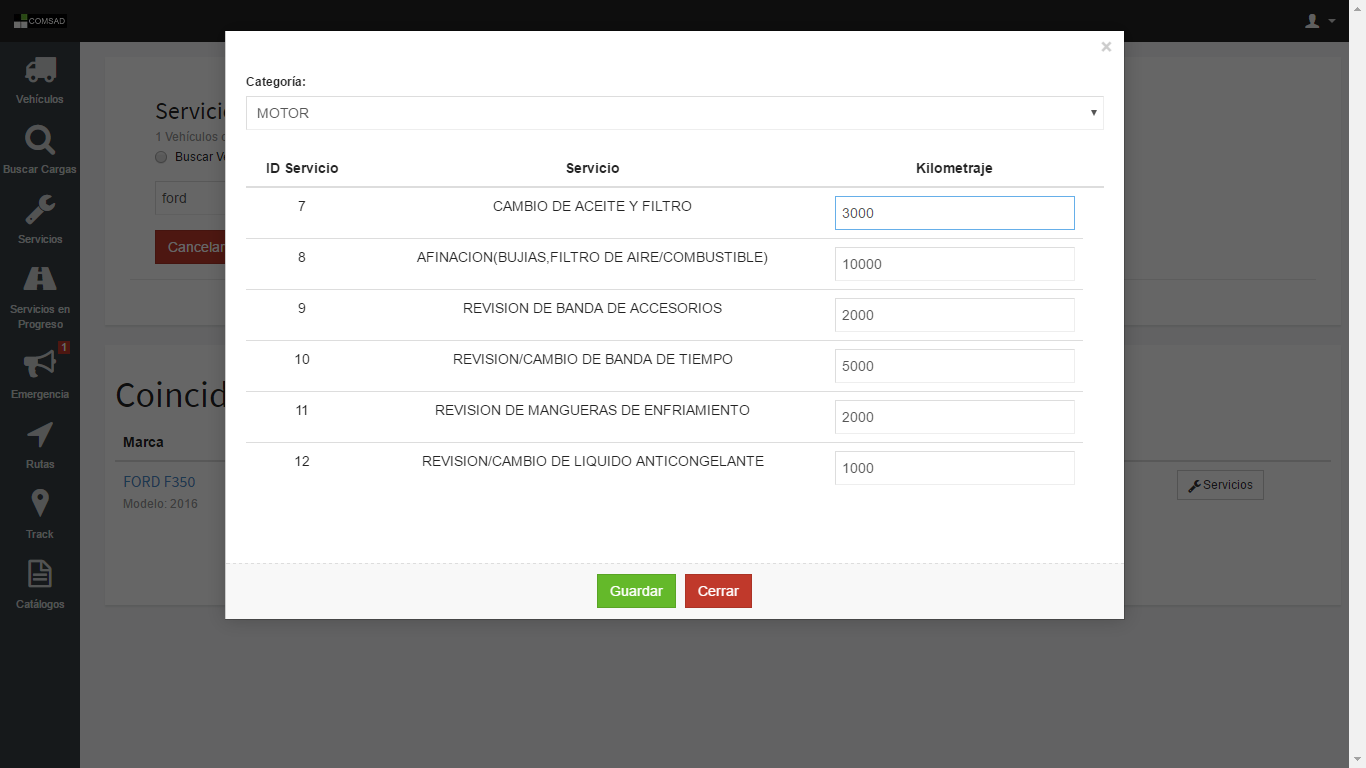This screenshot has width=1366, height=768.
Task: Select the Buscar radio button
Action: [161, 157]
